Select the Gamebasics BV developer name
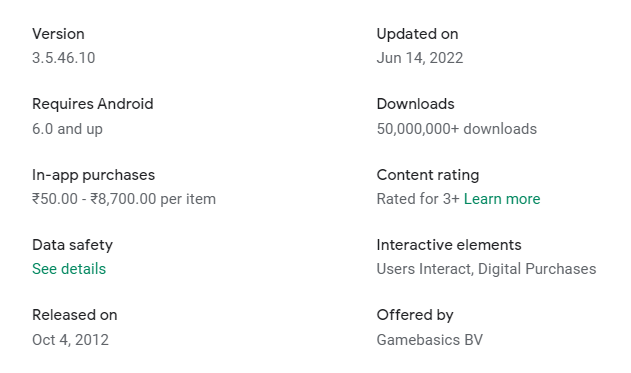631x373 pixels. (429, 340)
